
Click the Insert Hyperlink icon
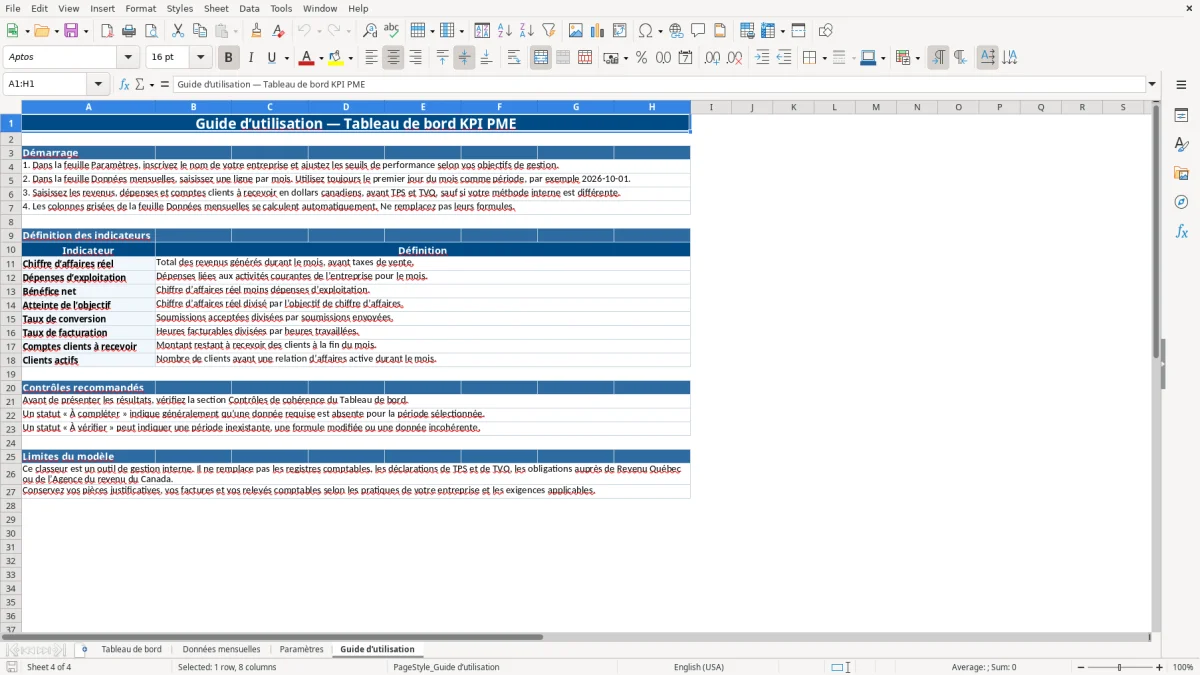click(676, 31)
